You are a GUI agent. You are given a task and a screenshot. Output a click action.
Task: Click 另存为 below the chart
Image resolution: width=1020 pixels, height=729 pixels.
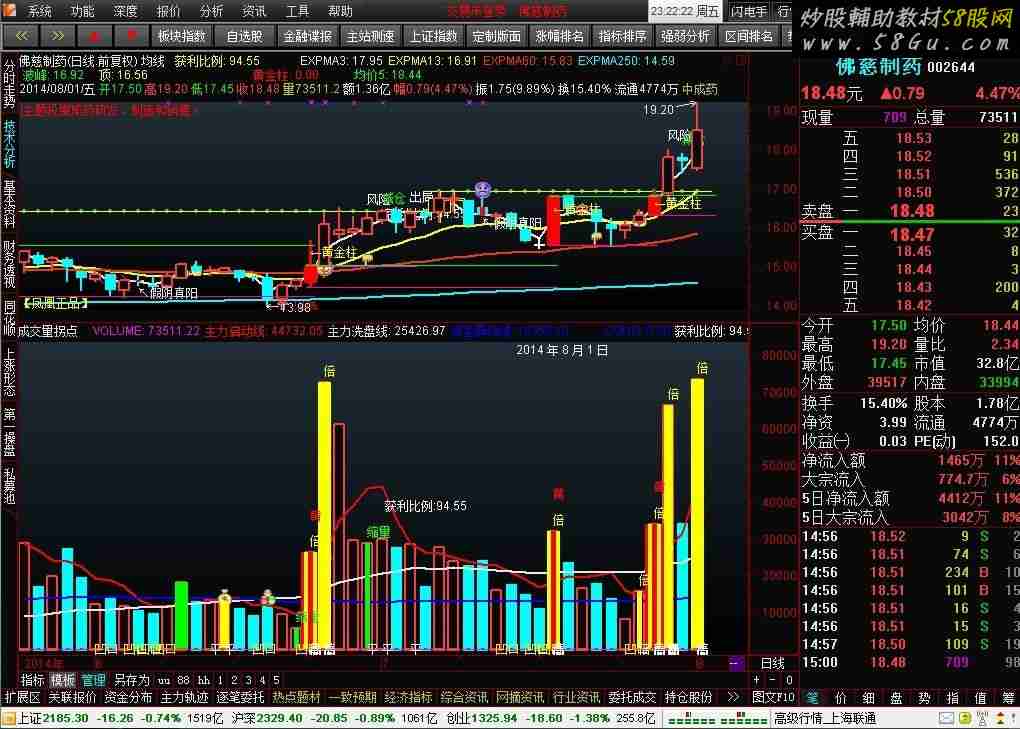pos(132,680)
